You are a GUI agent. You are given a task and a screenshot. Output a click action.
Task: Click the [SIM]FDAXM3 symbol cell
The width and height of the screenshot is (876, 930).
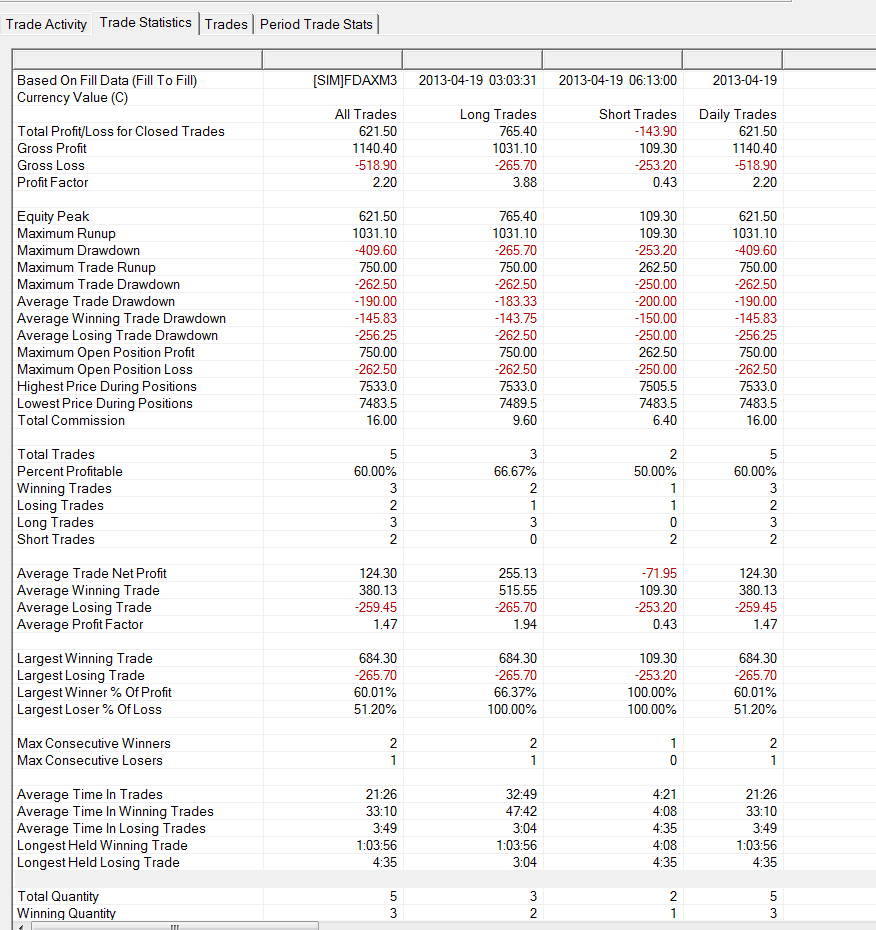355,81
